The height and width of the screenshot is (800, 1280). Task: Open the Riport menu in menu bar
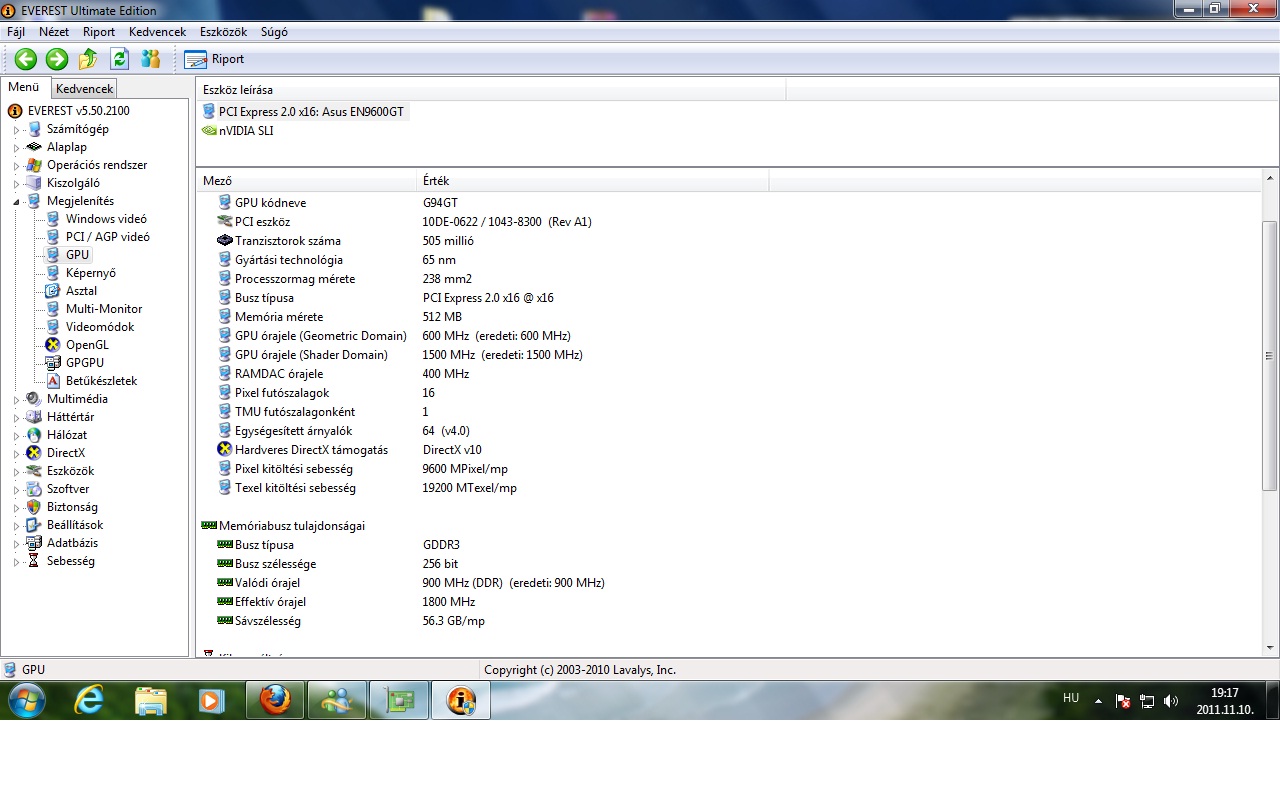click(99, 32)
